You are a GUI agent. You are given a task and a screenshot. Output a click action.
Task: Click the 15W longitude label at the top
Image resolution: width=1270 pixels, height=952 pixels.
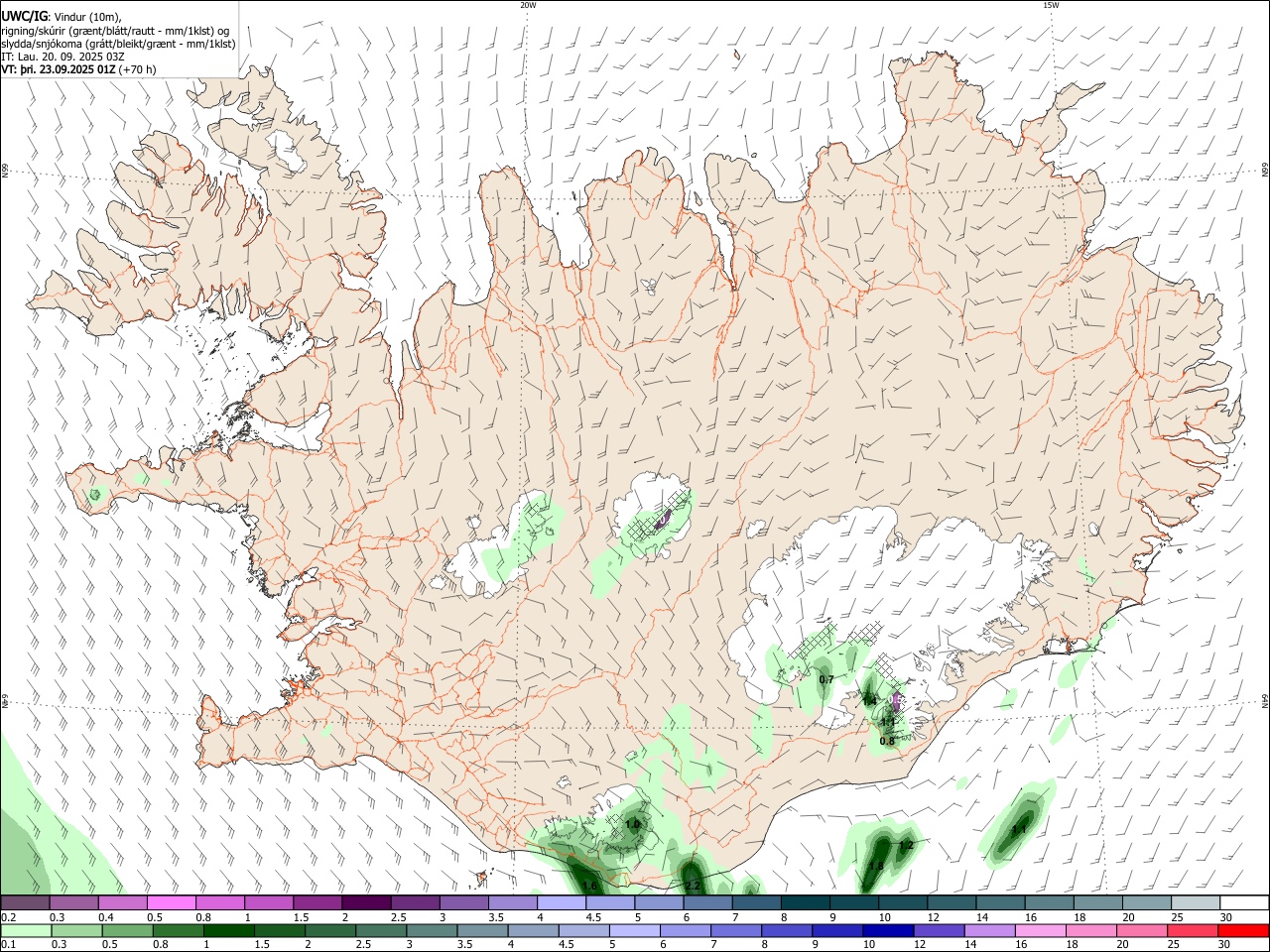click(x=1051, y=5)
